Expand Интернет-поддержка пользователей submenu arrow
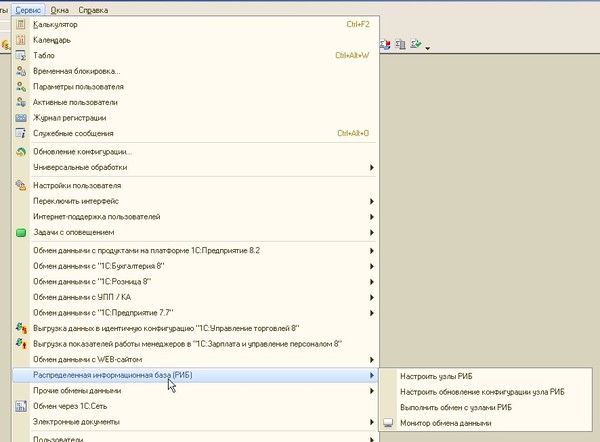 coord(372,217)
